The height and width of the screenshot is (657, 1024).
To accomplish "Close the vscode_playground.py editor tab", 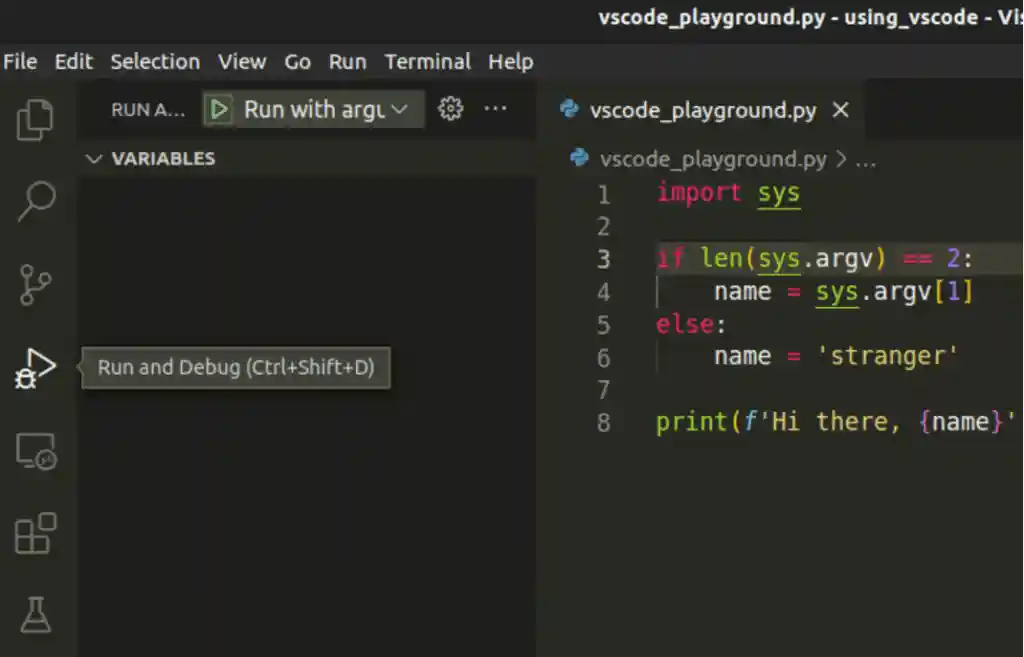I will [840, 110].
